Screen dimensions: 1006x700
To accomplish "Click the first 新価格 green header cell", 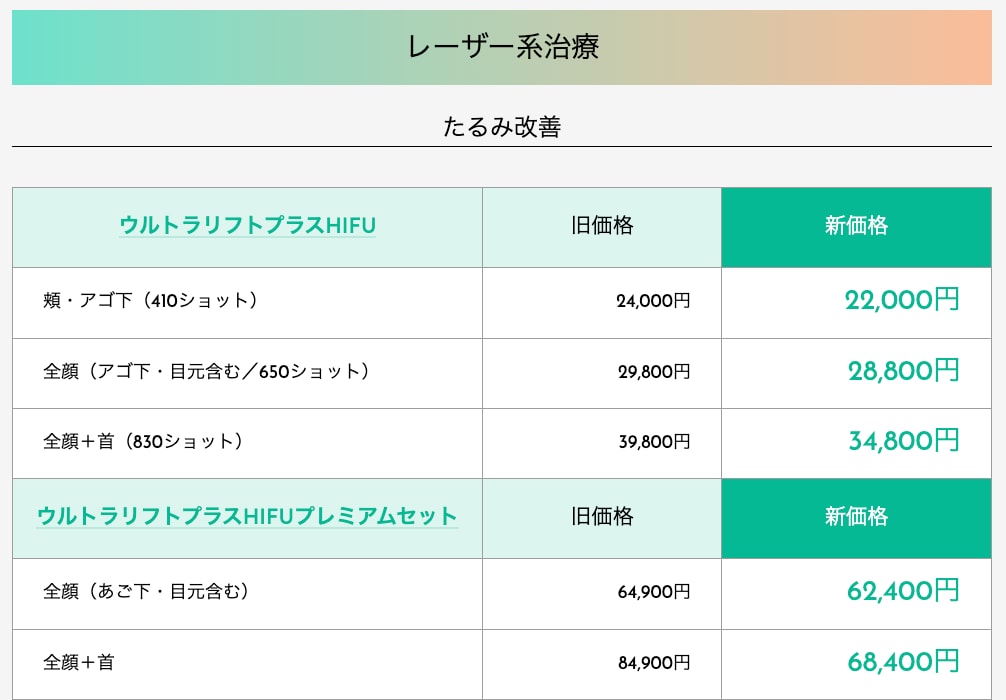I will 857,227.
